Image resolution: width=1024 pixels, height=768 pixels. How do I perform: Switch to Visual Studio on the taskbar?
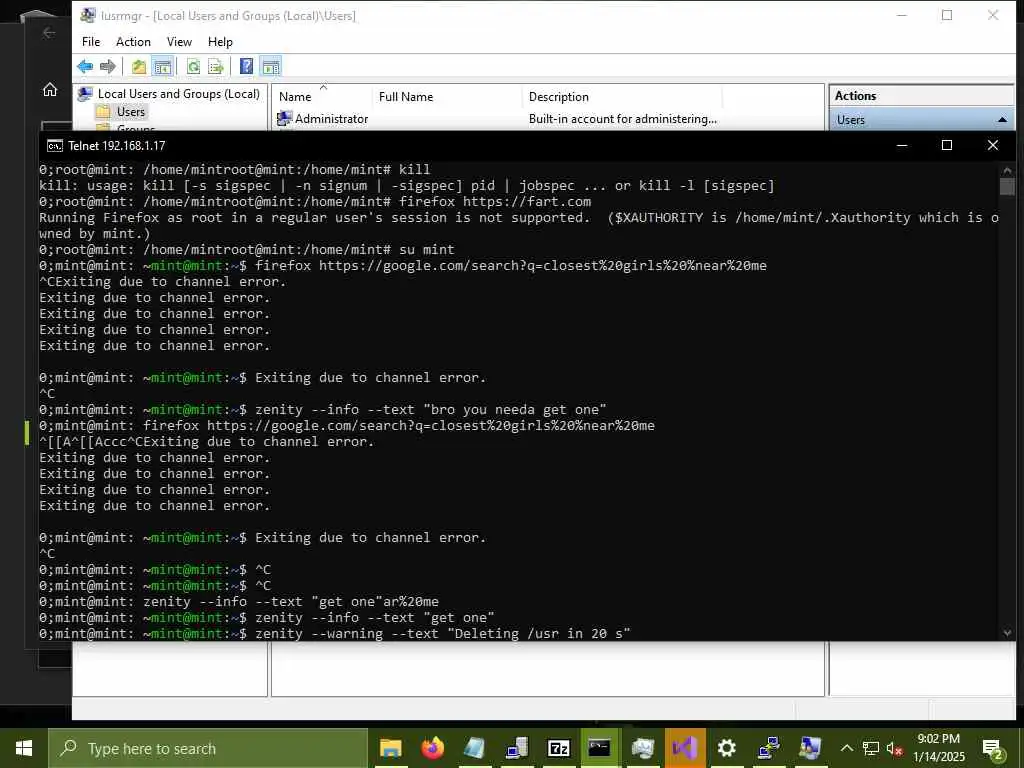click(x=685, y=748)
